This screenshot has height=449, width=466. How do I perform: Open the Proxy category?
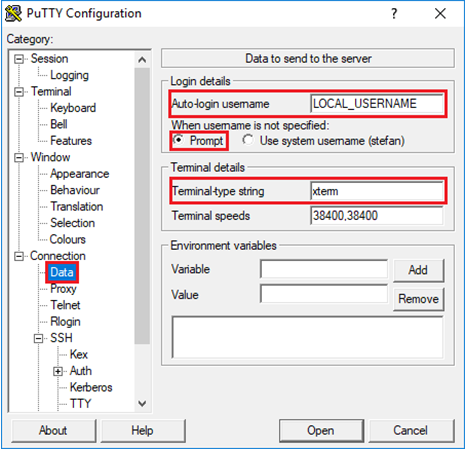click(63, 289)
